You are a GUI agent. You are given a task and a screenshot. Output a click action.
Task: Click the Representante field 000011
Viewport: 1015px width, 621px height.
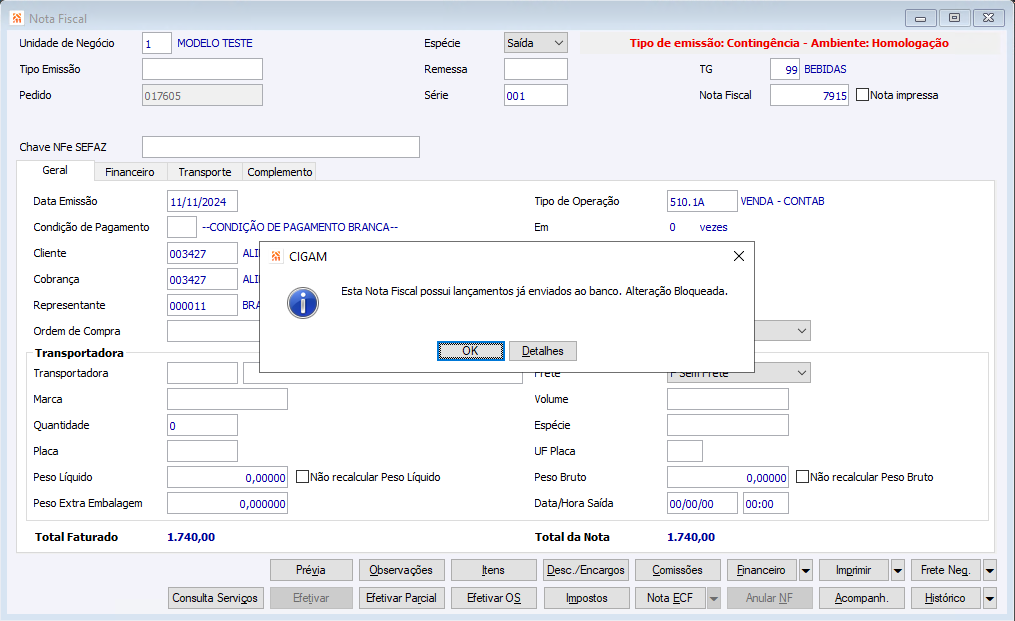[203, 305]
